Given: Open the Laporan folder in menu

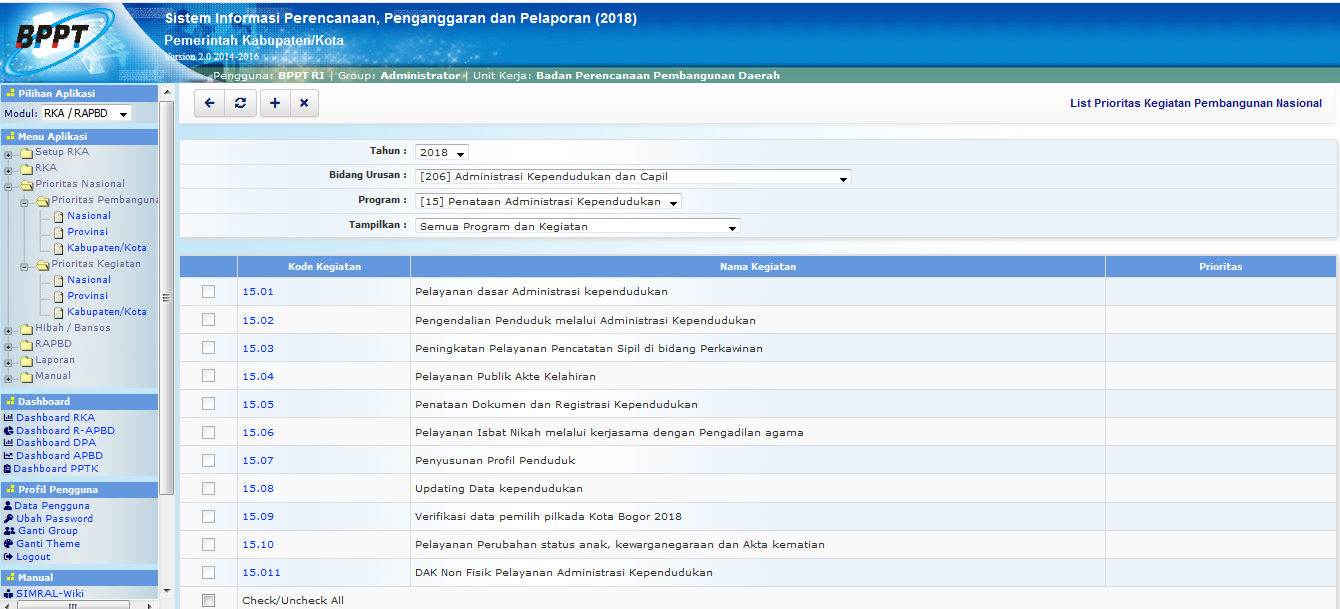Looking at the screenshot, I should [55, 360].
